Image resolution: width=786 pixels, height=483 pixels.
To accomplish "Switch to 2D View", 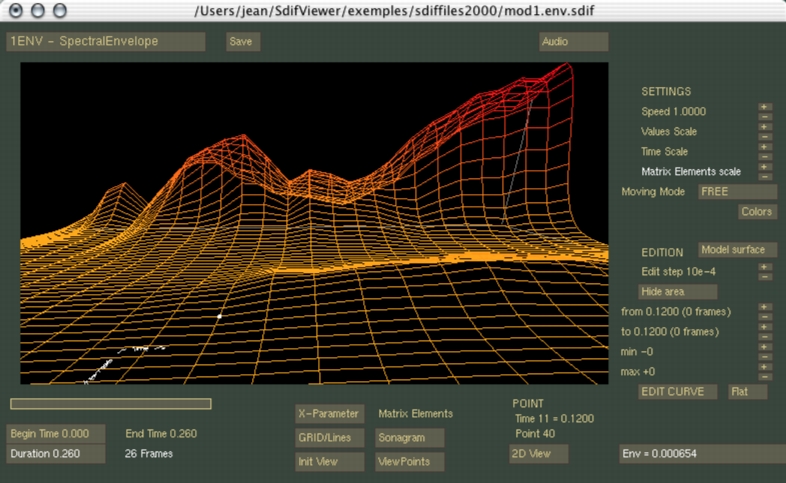I will (x=539, y=453).
